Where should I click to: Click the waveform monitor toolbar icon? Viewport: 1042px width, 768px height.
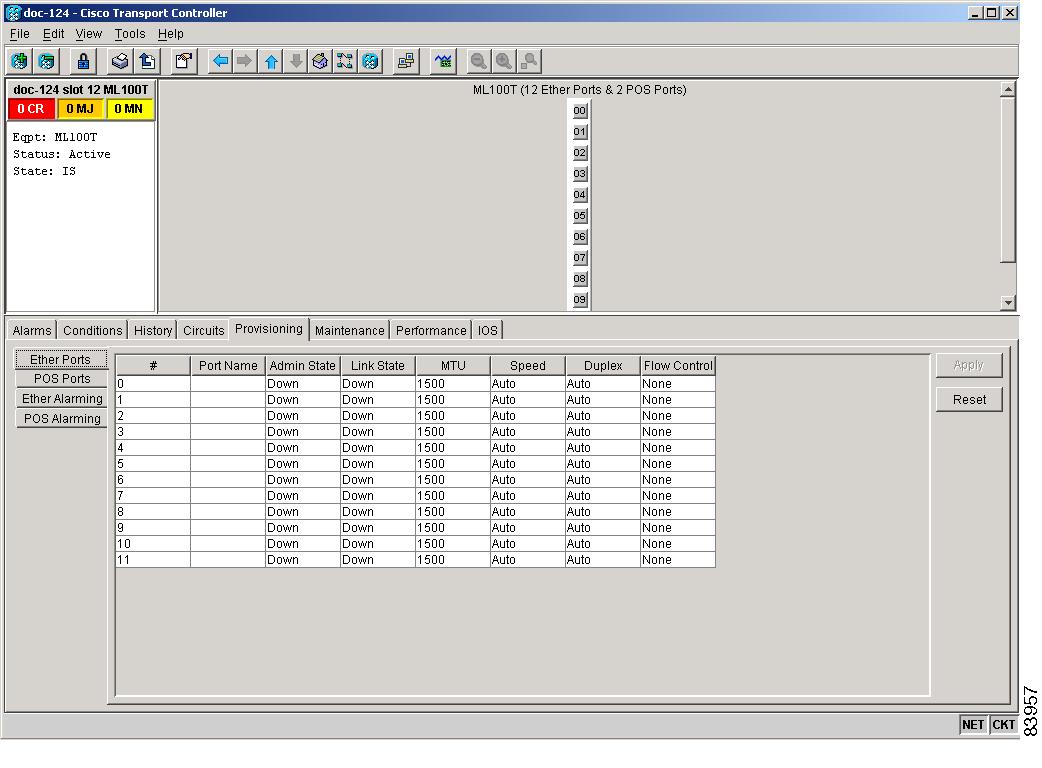(x=443, y=62)
